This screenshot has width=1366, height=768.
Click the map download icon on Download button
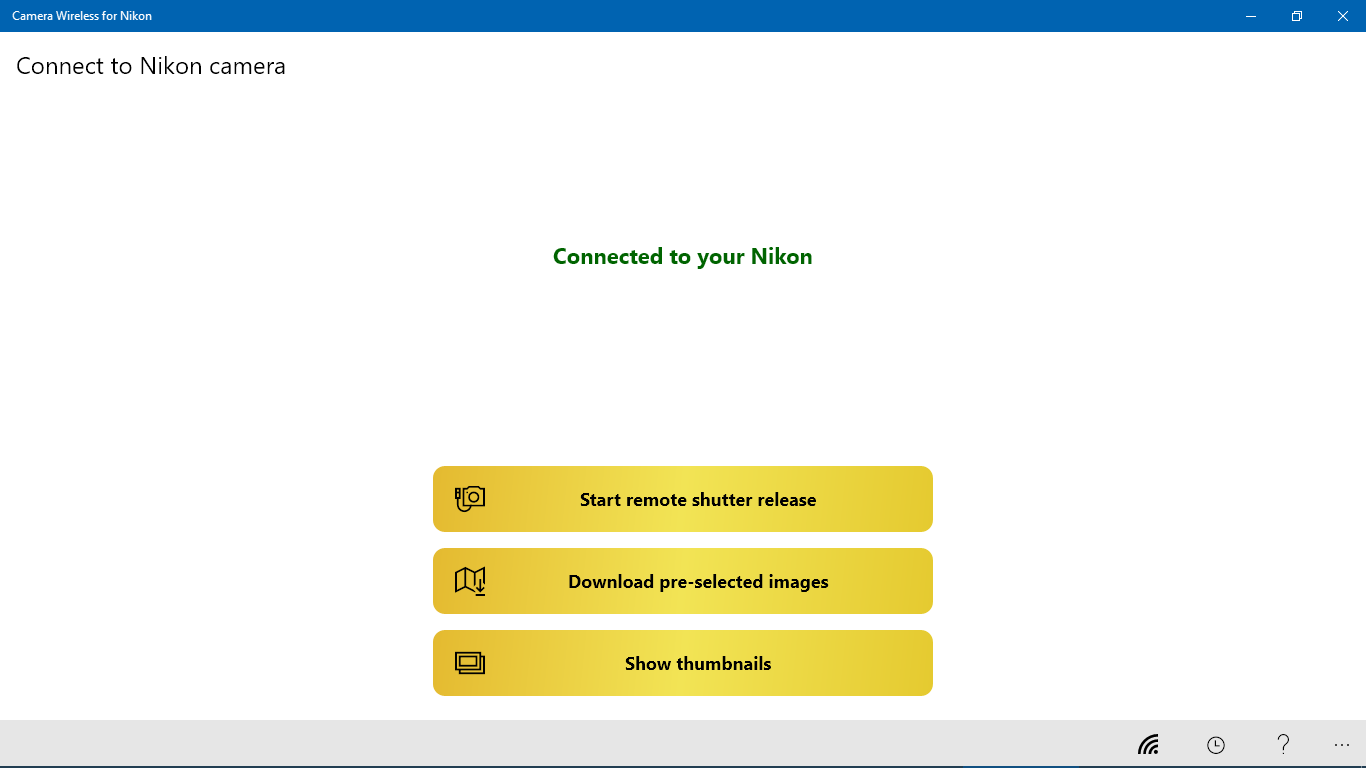tap(470, 581)
